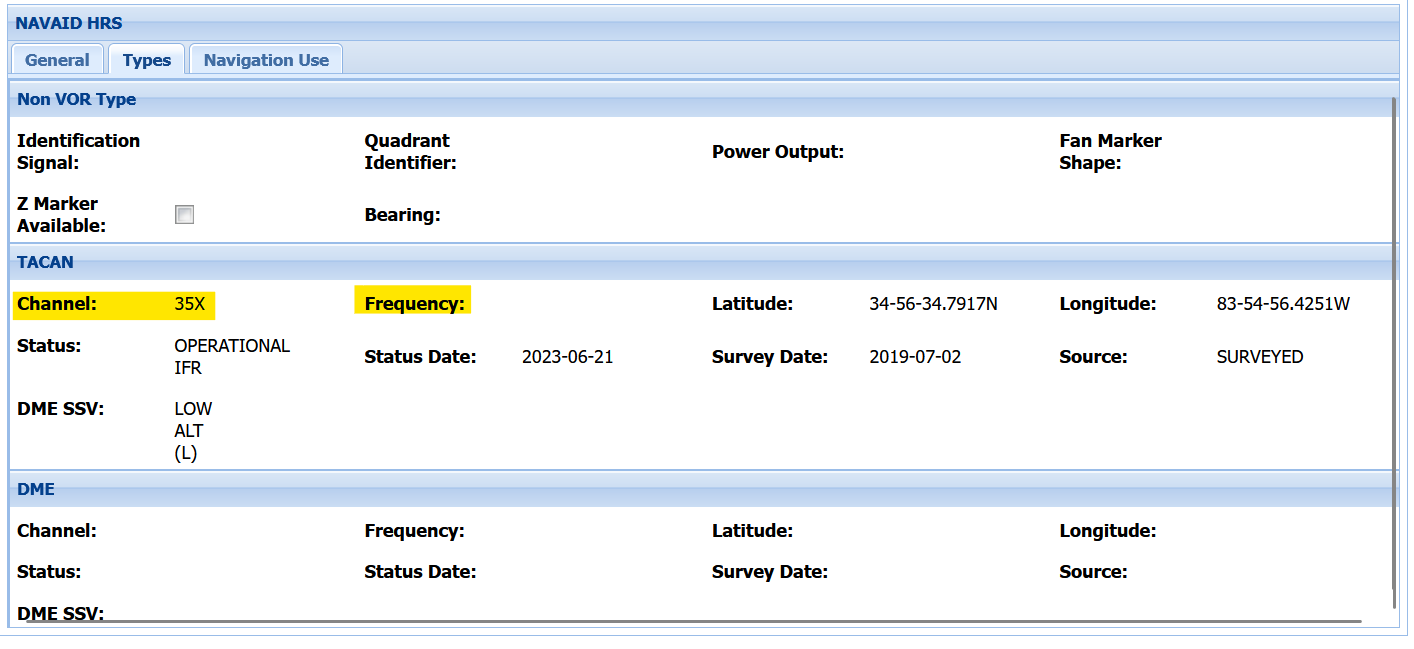Click the Source label in DME section
The image size is (1414, 649).
(1093, 572)
